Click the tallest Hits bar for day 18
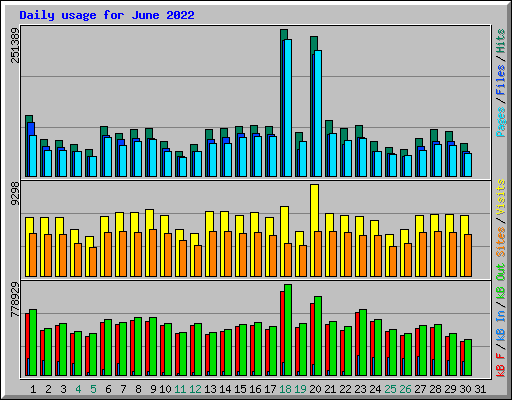 pos(284,34)
